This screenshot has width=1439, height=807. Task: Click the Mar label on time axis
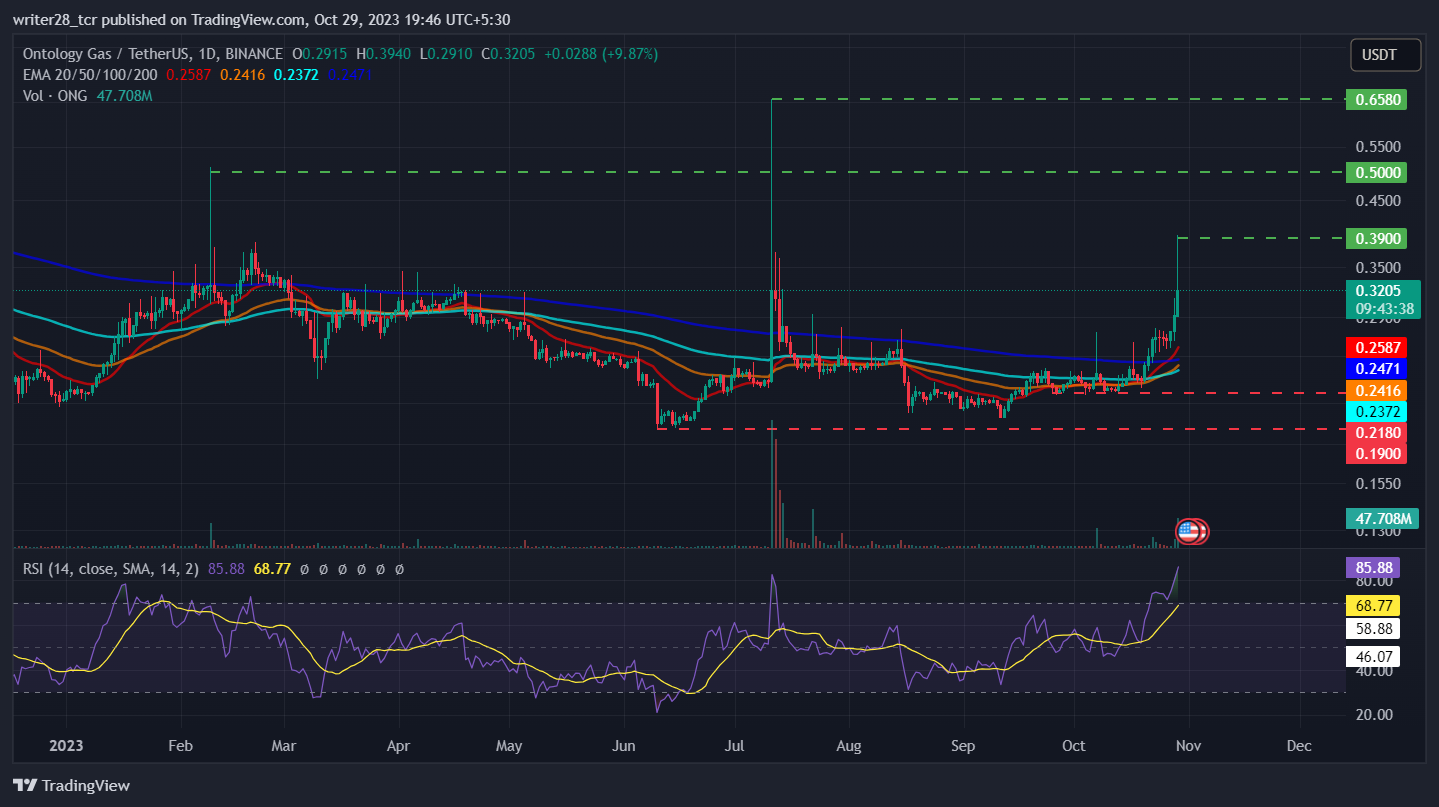285,745
